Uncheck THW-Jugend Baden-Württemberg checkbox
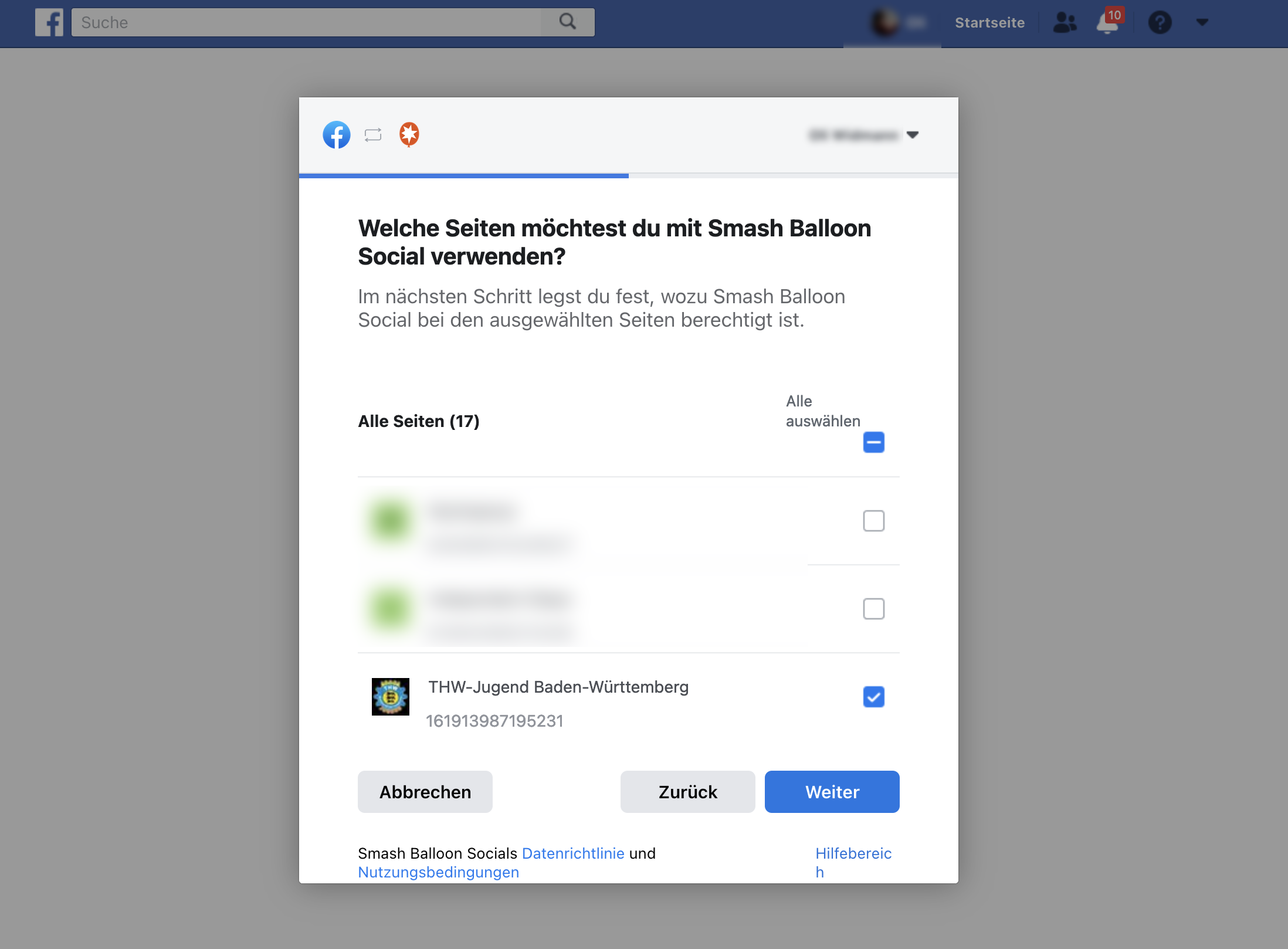 point(873,697)
